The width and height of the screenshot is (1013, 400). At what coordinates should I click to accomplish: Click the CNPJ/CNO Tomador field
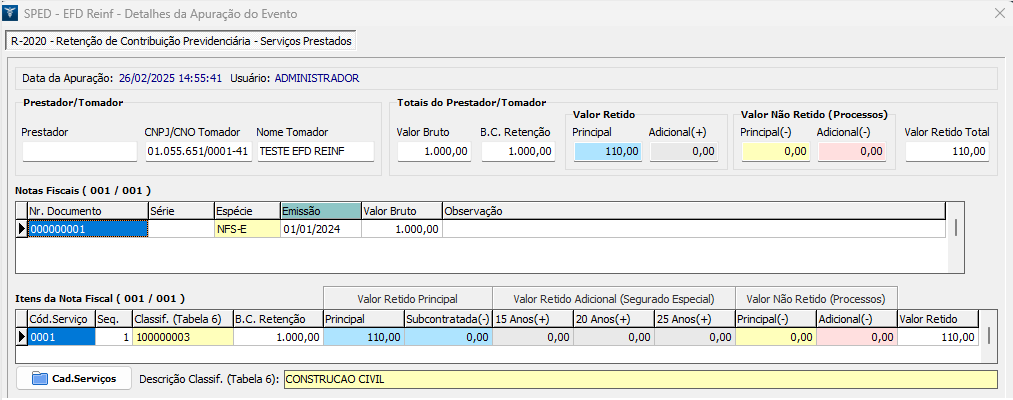point(197,151)
